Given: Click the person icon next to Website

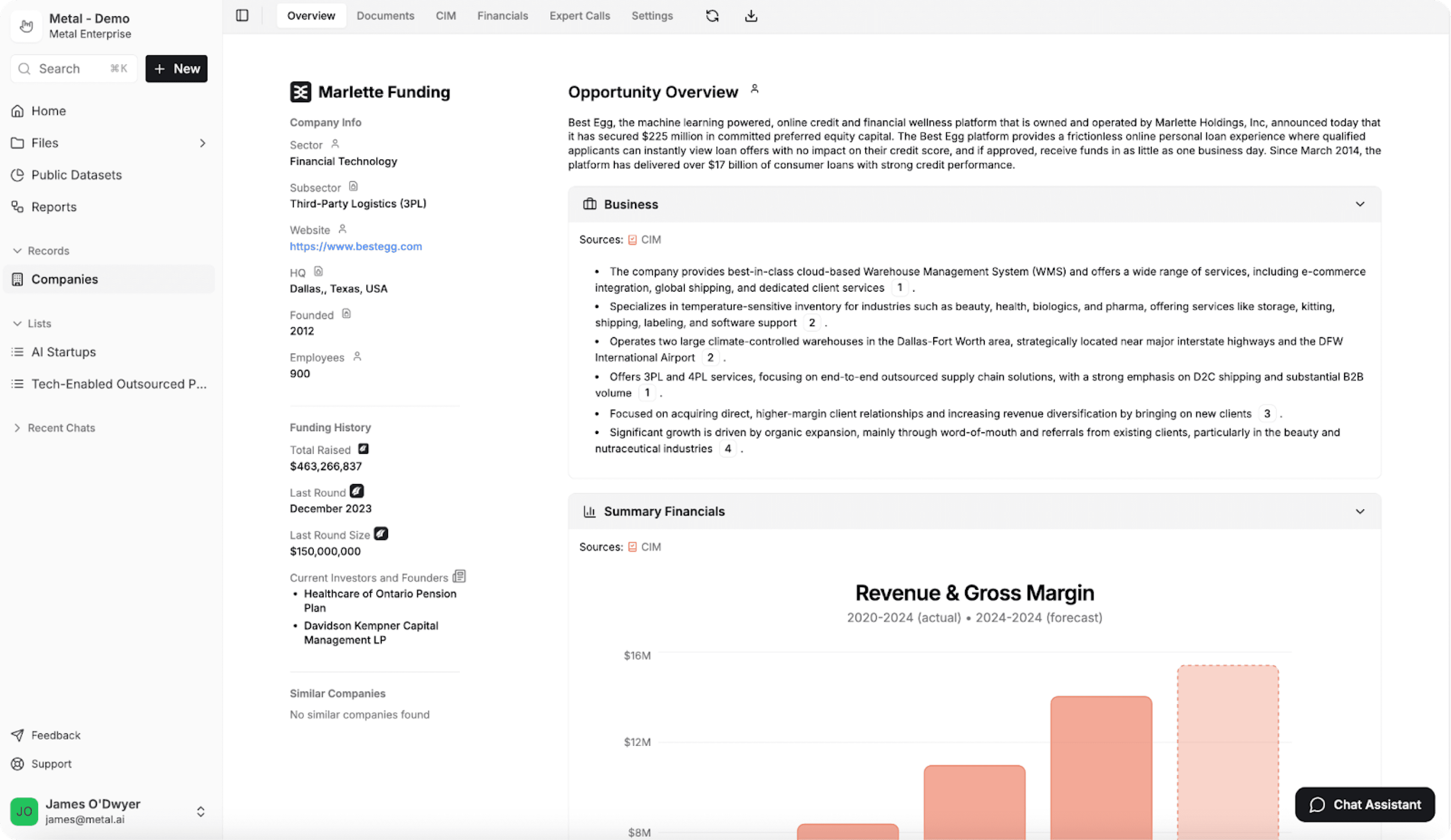Looking at the screenshot, I should pos(342,229).
